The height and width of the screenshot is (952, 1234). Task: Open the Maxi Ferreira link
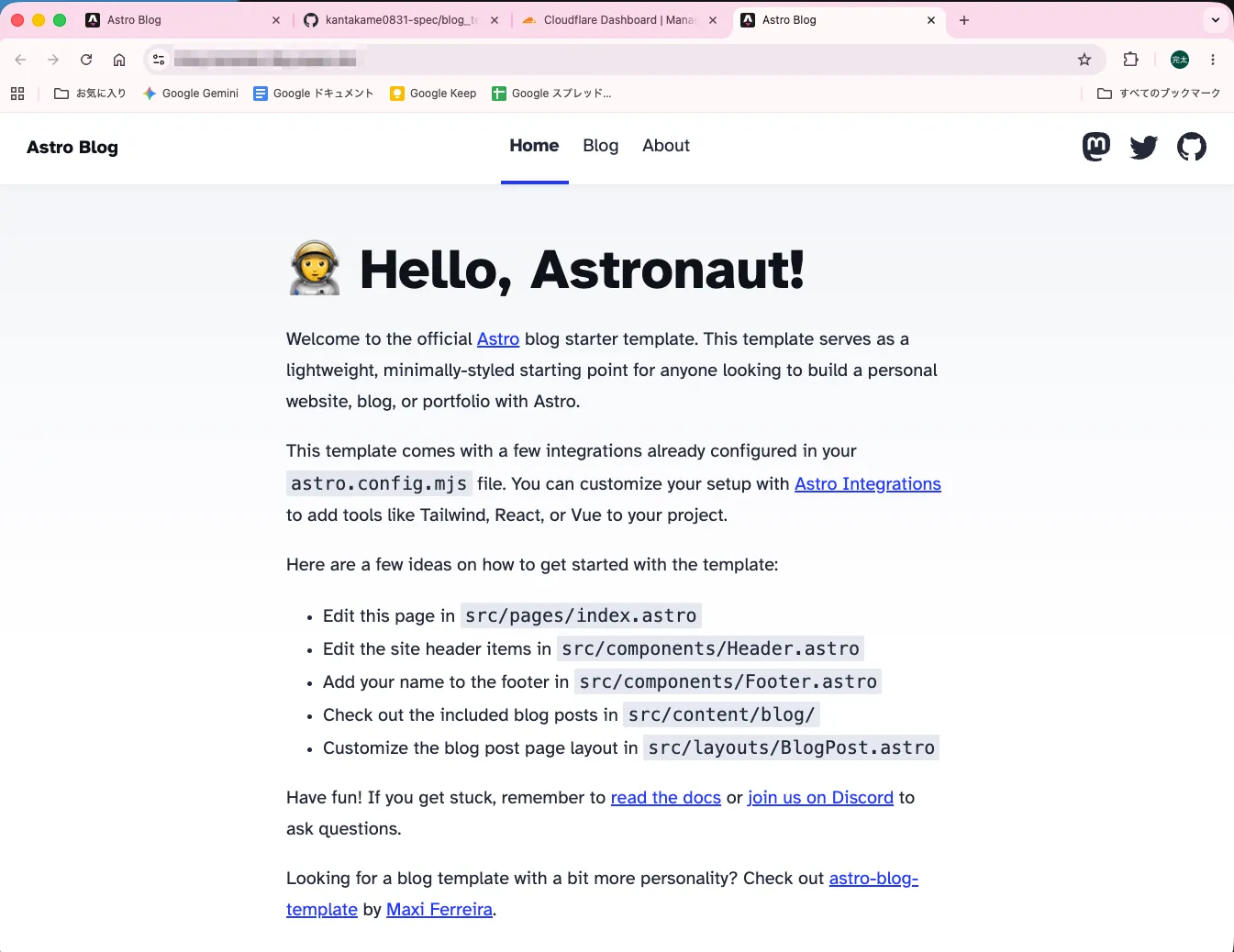[439, 910]
